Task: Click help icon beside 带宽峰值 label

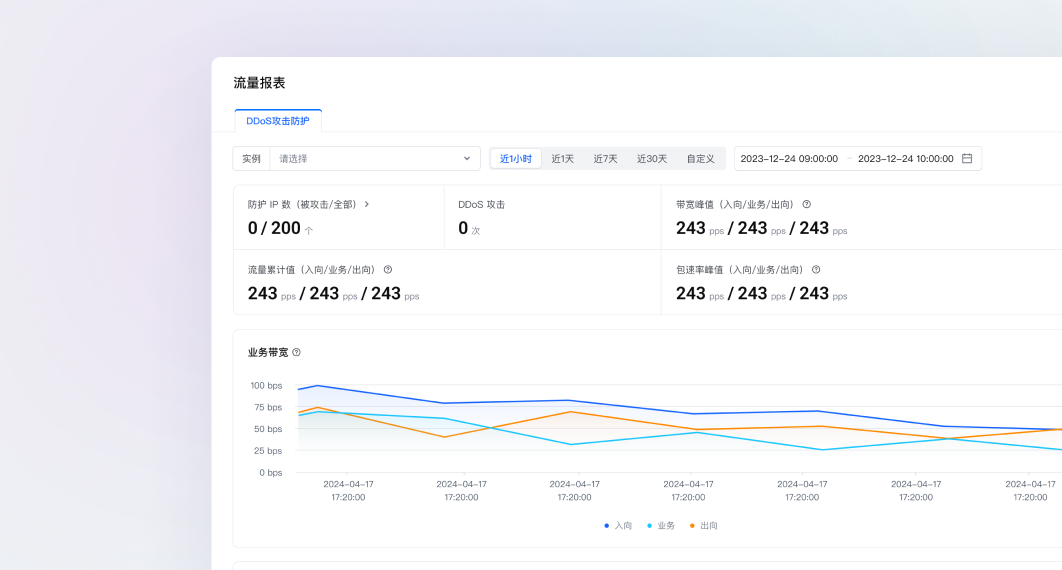Action: tap(807, 204)
